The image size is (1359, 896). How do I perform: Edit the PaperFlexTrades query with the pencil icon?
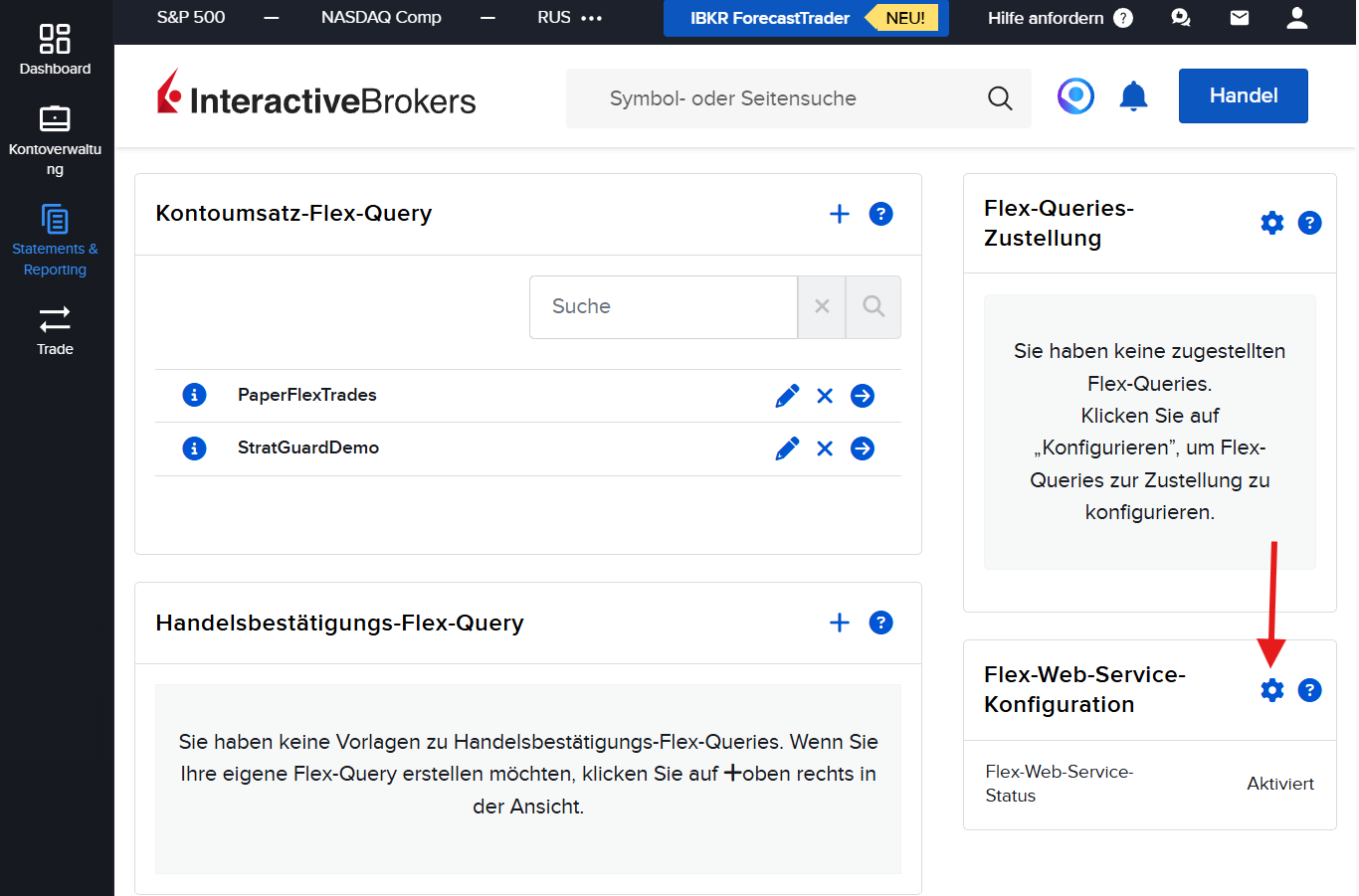[787, 395]
